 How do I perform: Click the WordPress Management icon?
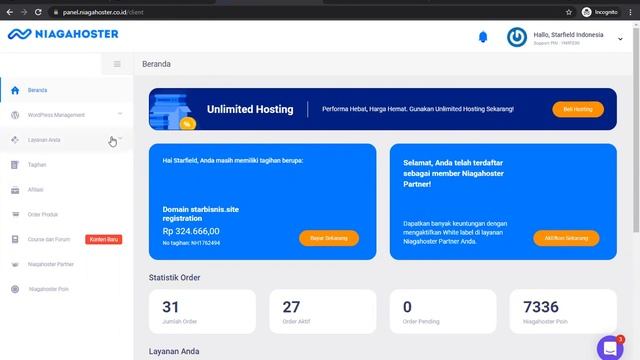[x=15, y=115]
